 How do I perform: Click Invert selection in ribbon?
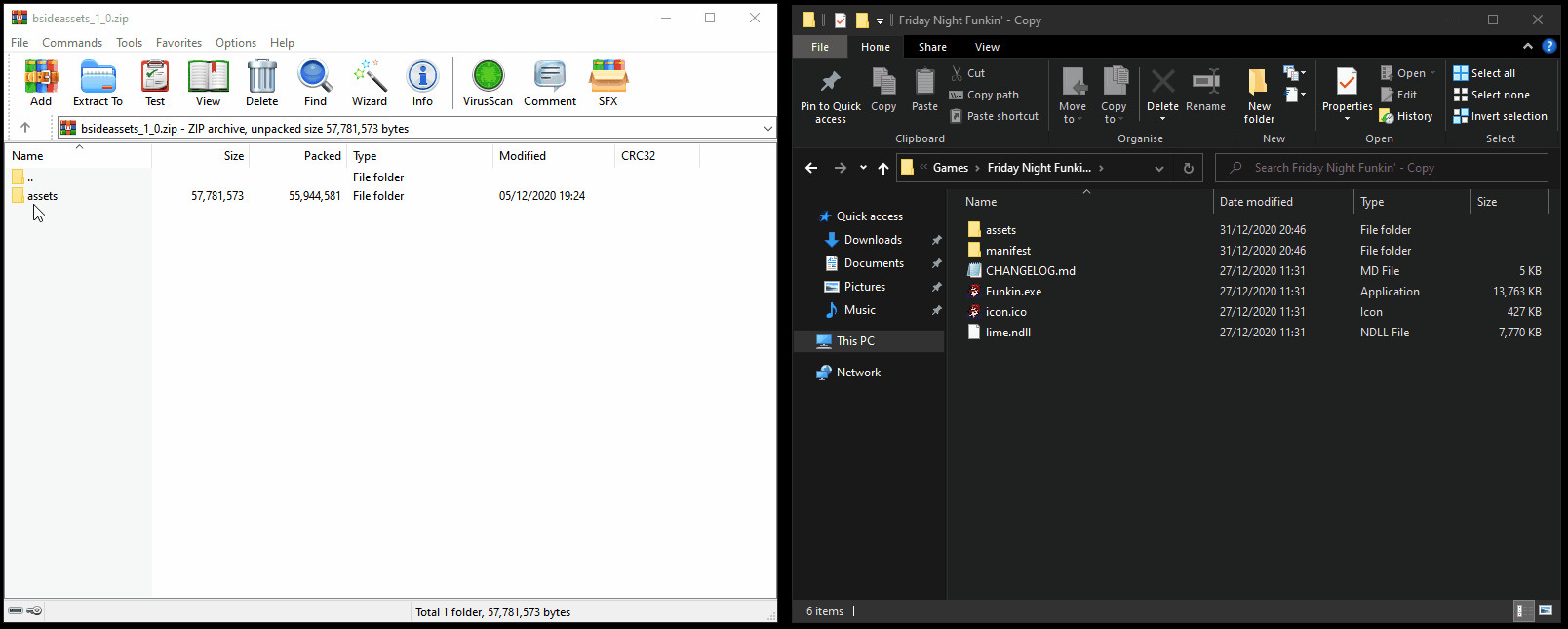[1500, 116]
